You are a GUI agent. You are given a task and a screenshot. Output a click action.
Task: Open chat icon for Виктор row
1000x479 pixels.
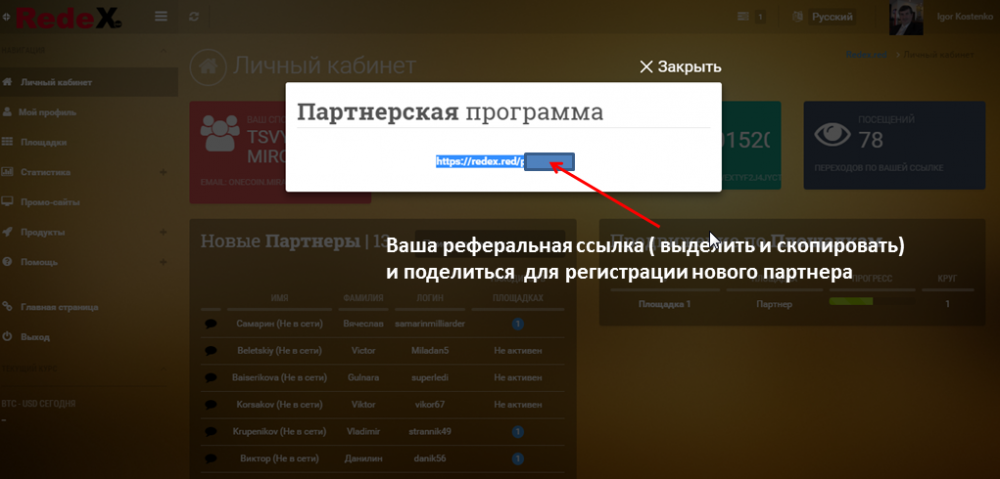[211, 458]
